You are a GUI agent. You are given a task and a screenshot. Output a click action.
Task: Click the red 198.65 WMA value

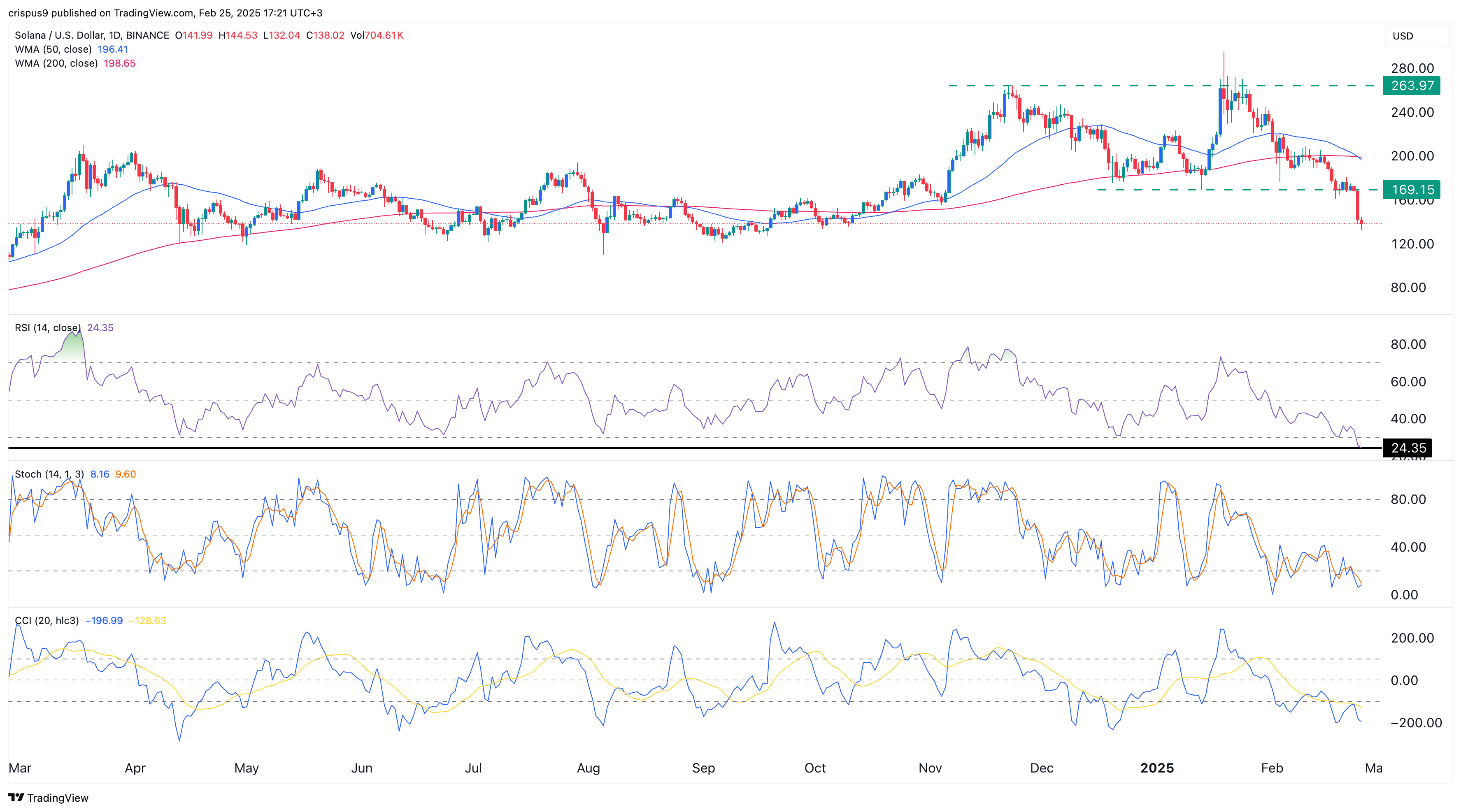pos(119,63)
